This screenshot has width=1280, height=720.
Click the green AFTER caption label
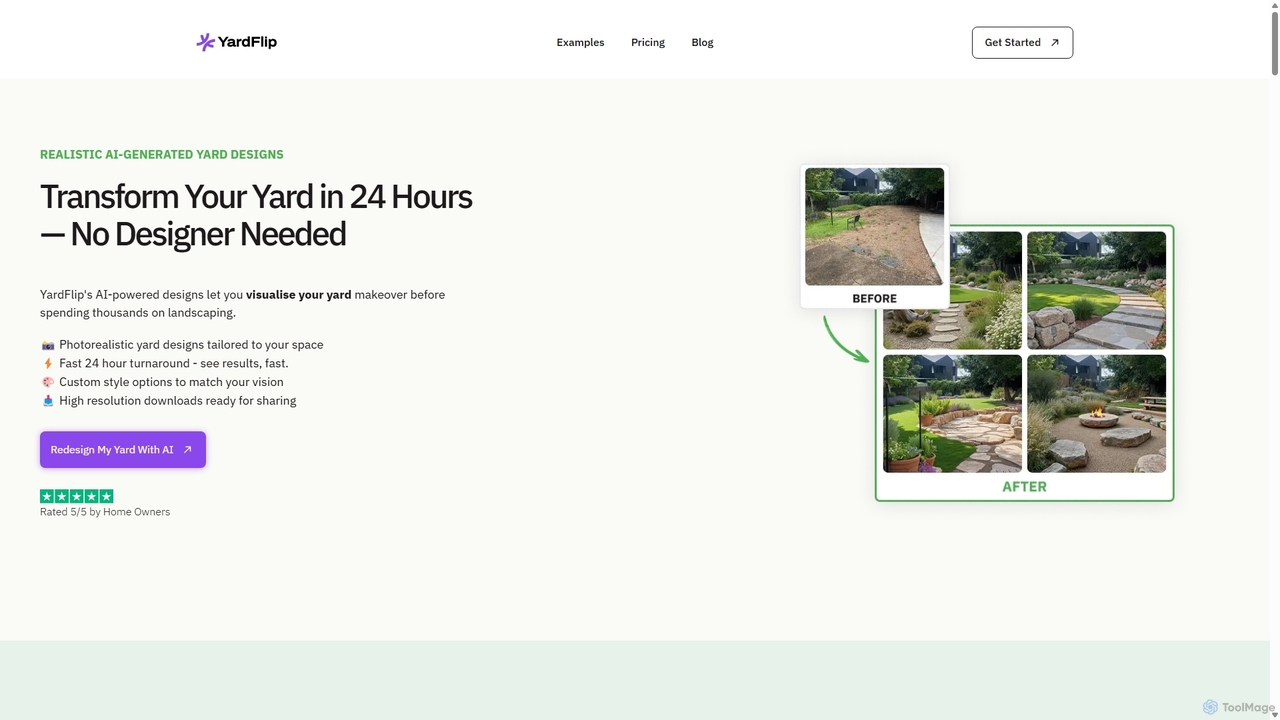pyautogui.click(x=1024, y=487)
